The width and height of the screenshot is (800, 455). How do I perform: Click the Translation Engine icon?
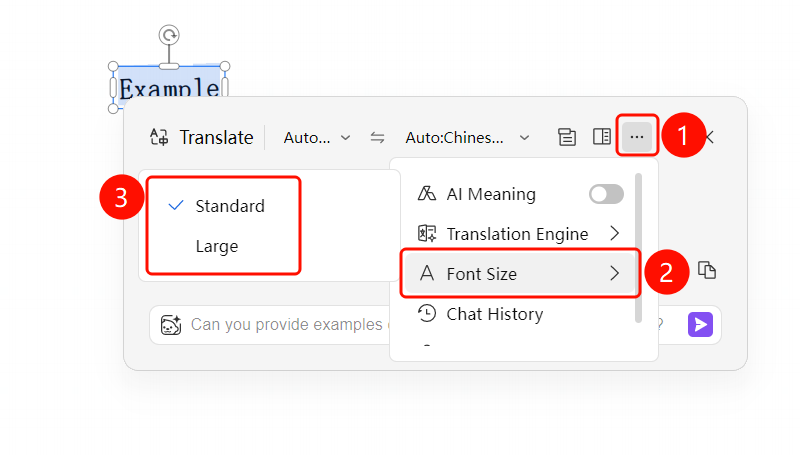427,234
